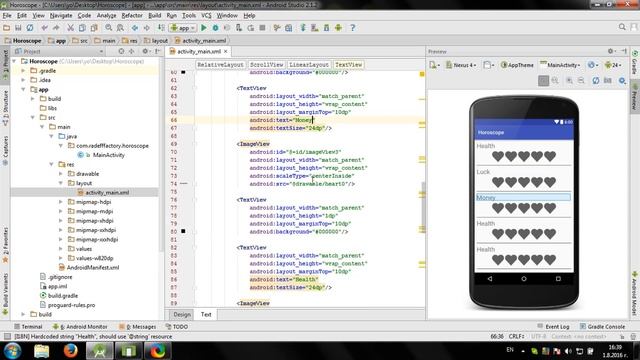
Task: Expand the mipmap-hdpi folder
Action: pyautogui.click(x=61, y=202)
